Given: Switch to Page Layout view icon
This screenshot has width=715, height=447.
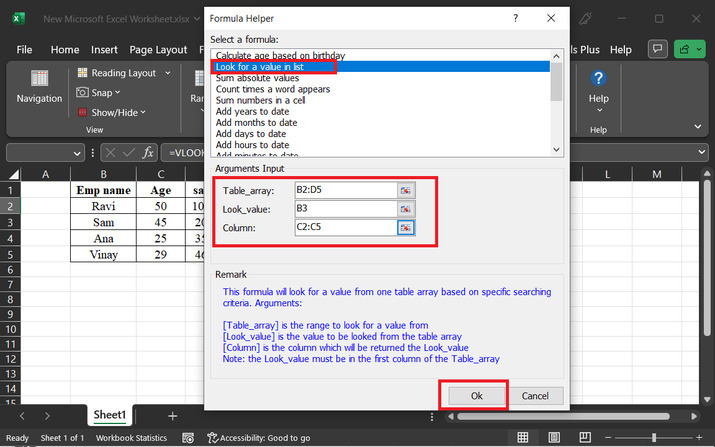Looking at the screenshot, I should (x=554, y=437).
